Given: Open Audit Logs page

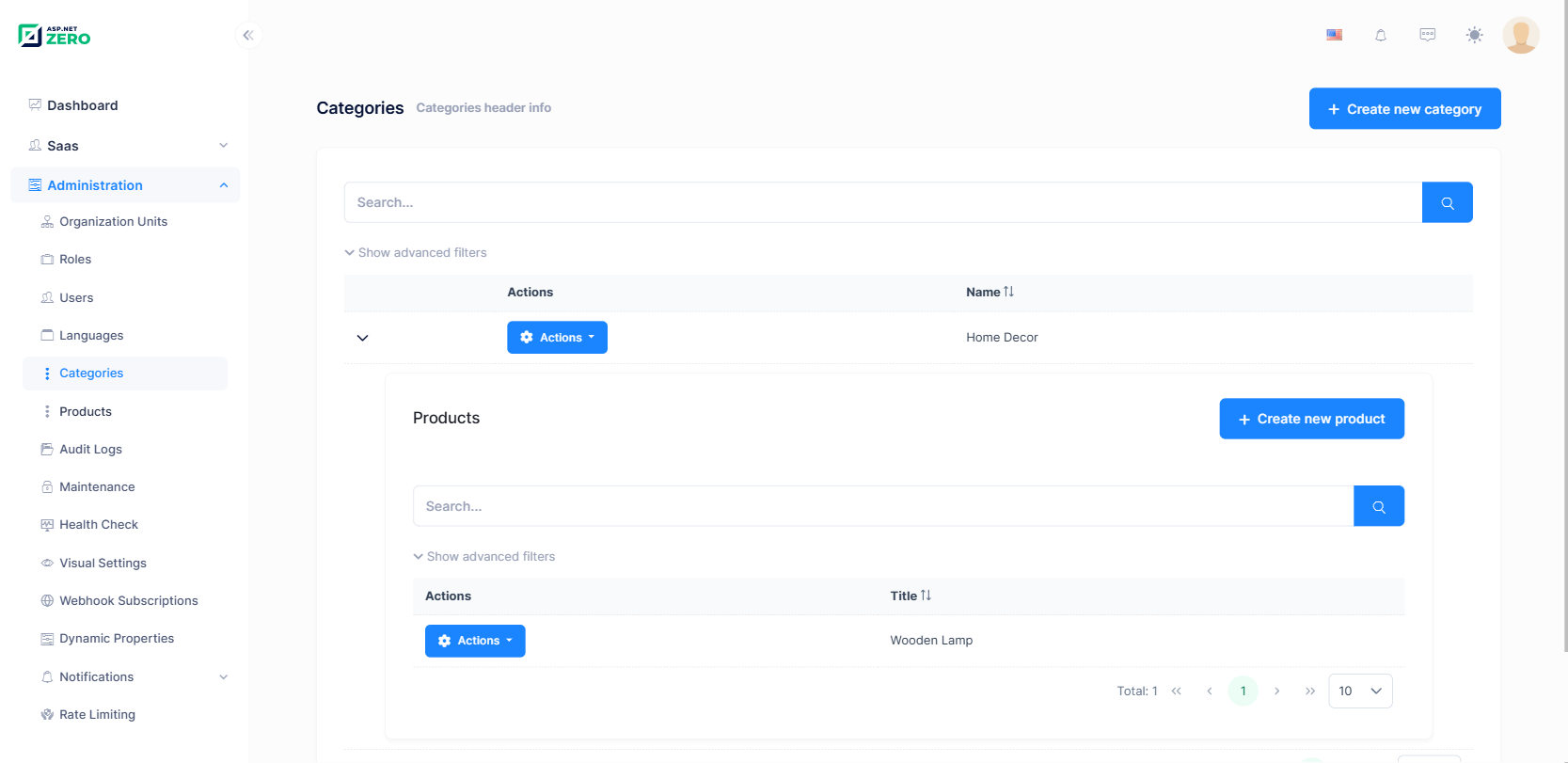Looking at the screenshot, I should [90, 450].
